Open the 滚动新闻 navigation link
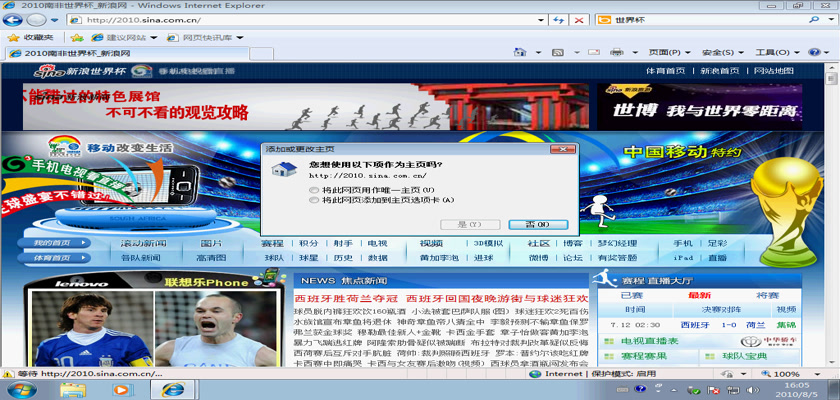Viewport: 840px width, 400px height. pyautogui.click(x=143, y=243)
